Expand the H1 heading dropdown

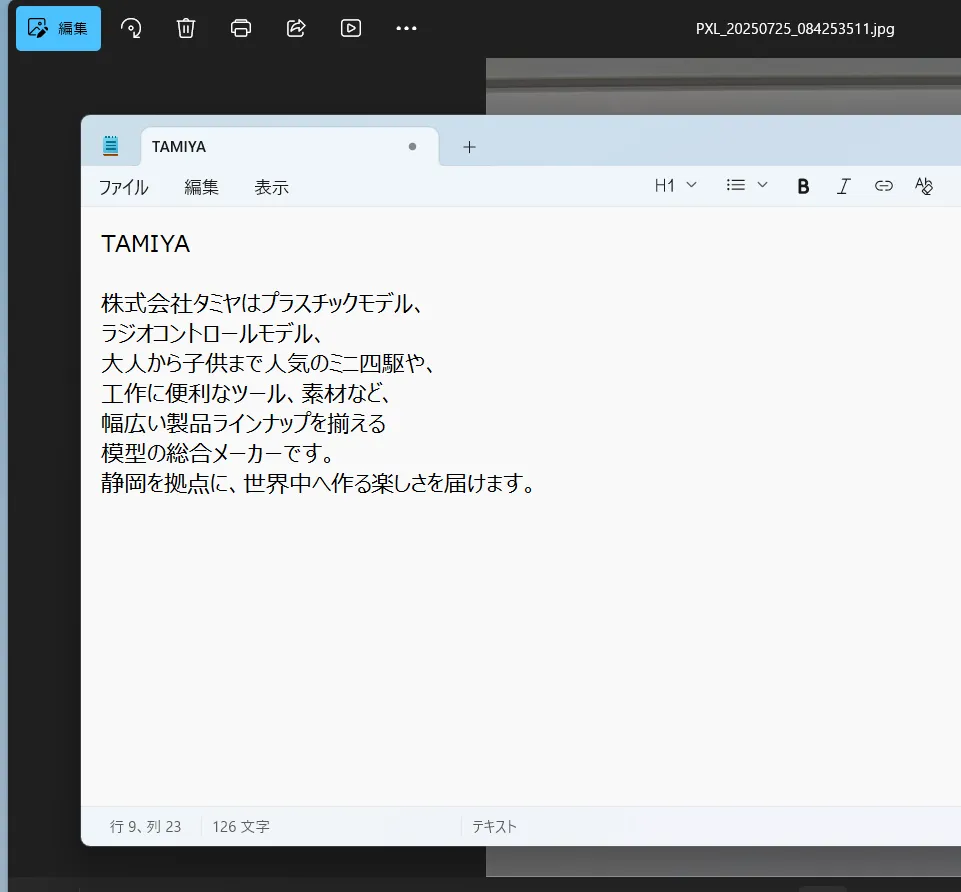(675, 185)
